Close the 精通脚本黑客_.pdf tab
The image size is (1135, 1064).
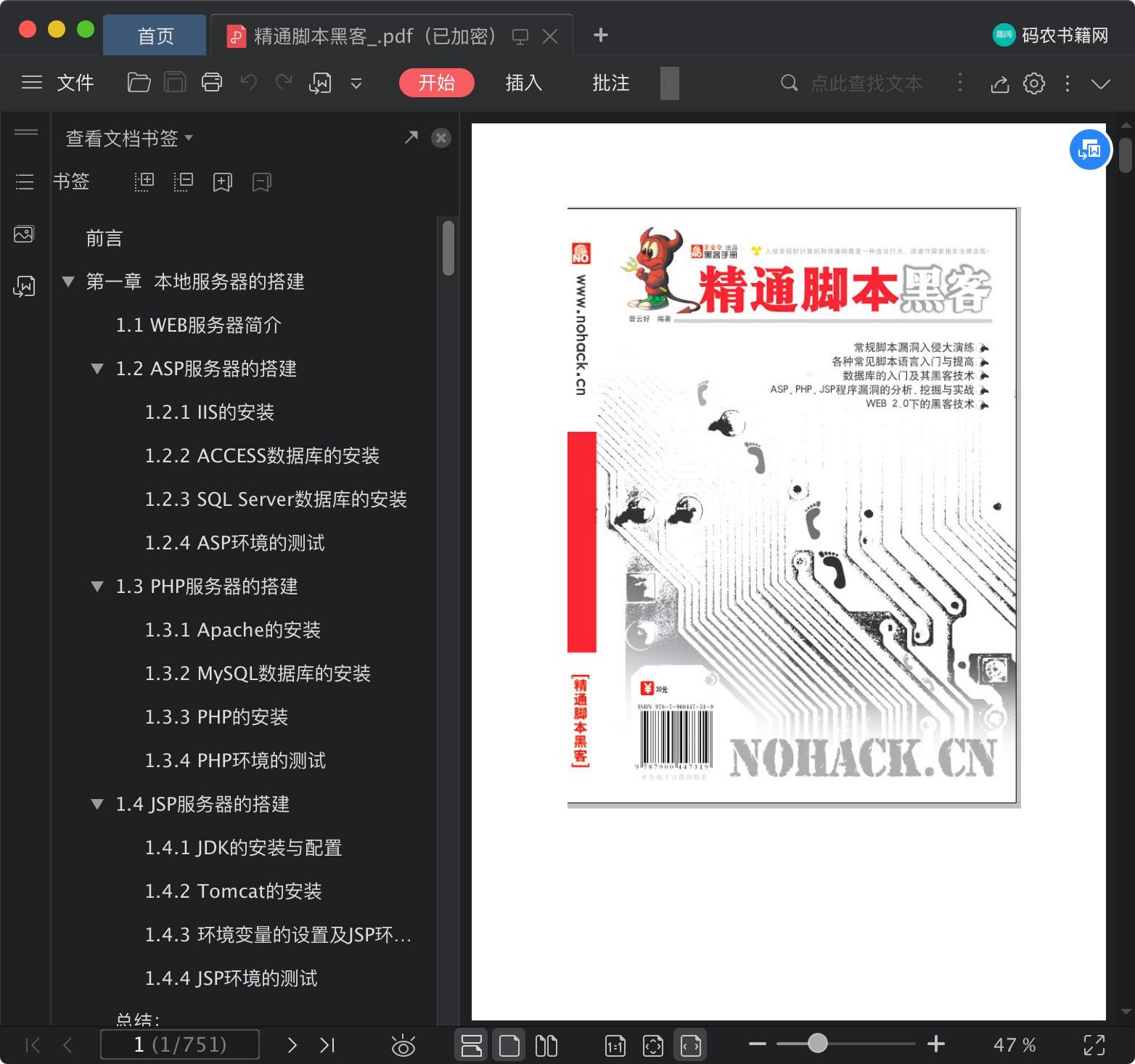[550, 36]
